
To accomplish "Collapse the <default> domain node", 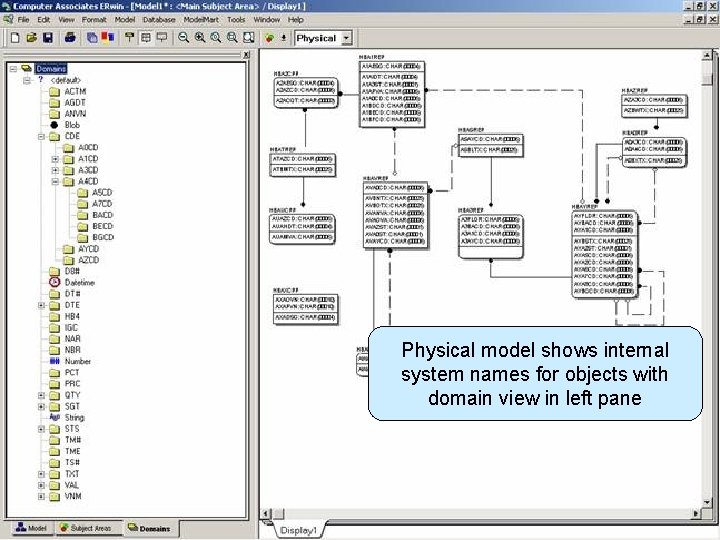I will click(x=27, y=80).
